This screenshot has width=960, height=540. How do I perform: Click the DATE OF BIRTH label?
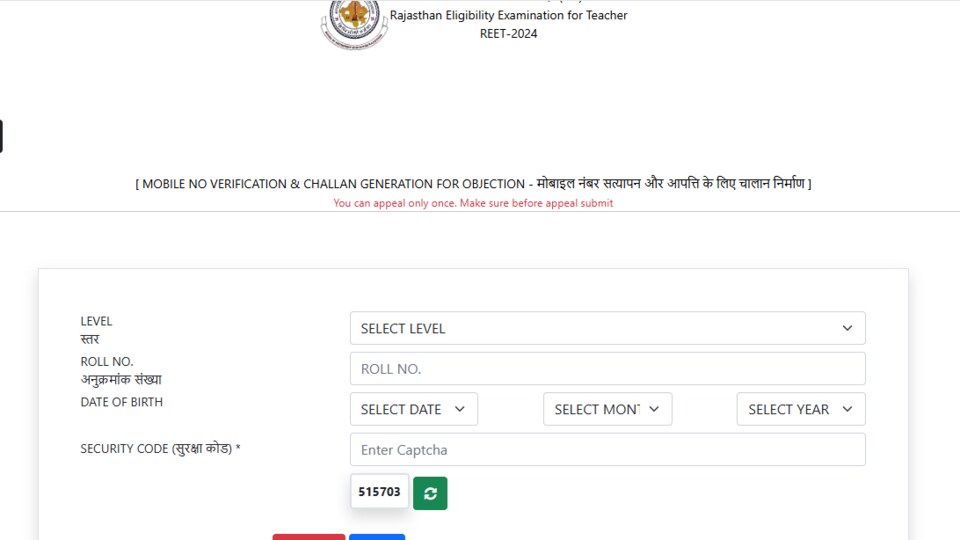[122, 402]
